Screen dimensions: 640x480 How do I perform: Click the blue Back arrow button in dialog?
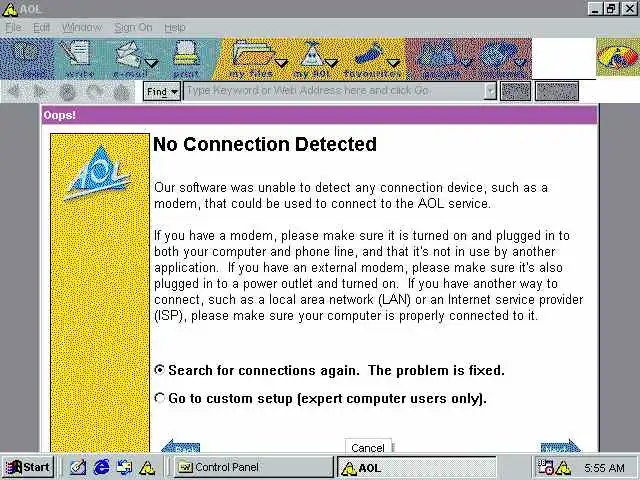(181, 446)
